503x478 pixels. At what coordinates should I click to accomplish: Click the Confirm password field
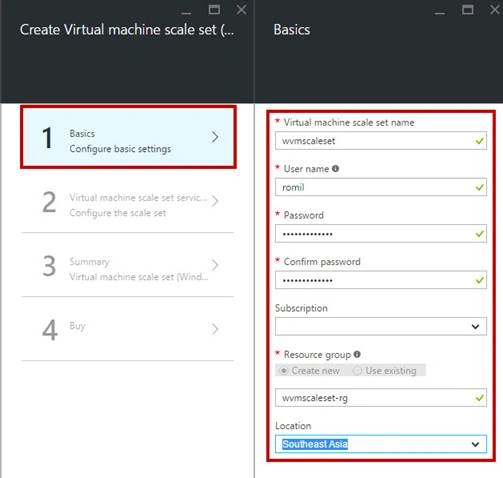point(381,280)
